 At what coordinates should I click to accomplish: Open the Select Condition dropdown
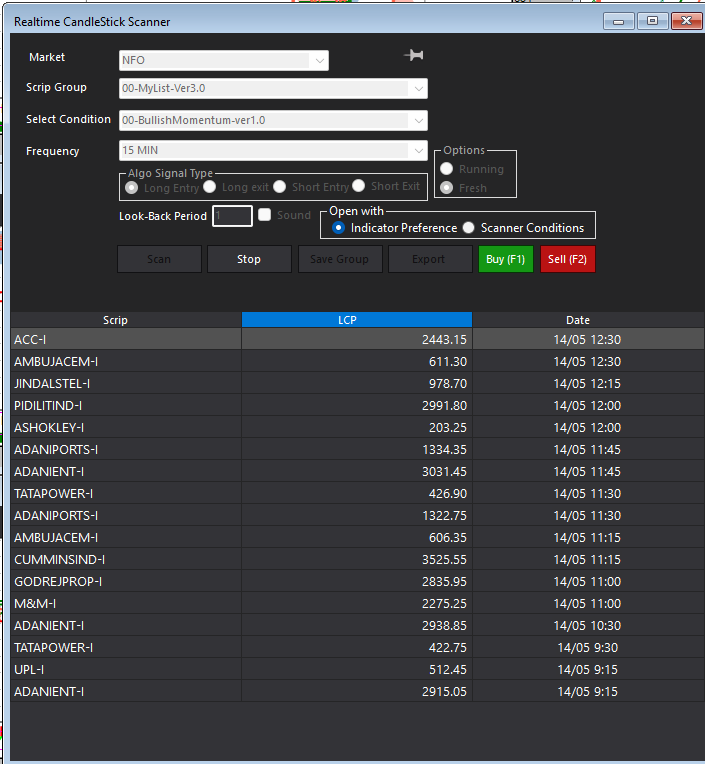(x=273, y=120)
